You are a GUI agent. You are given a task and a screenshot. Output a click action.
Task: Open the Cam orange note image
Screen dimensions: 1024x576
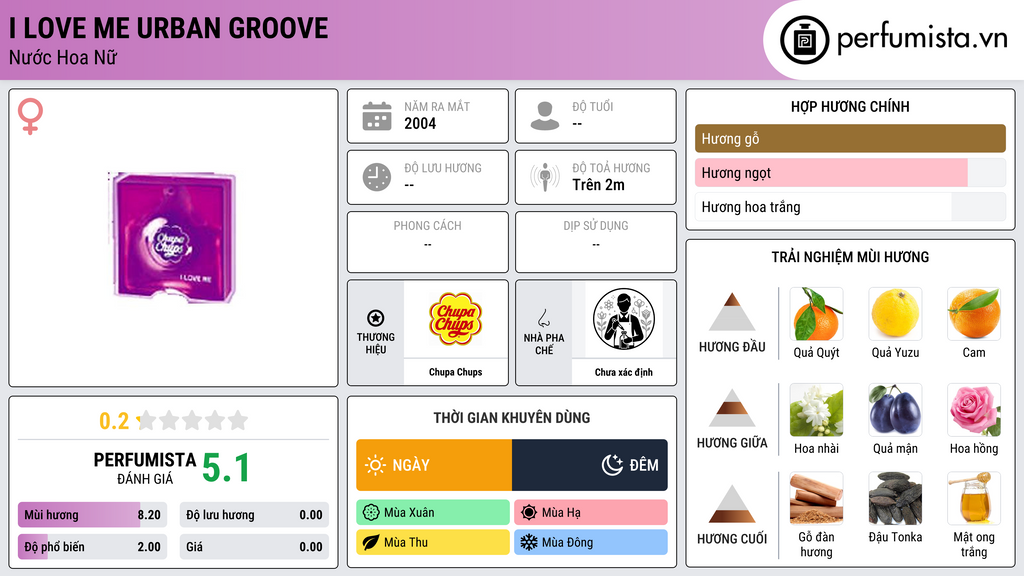pyautogui.click(x=974, y=314)
